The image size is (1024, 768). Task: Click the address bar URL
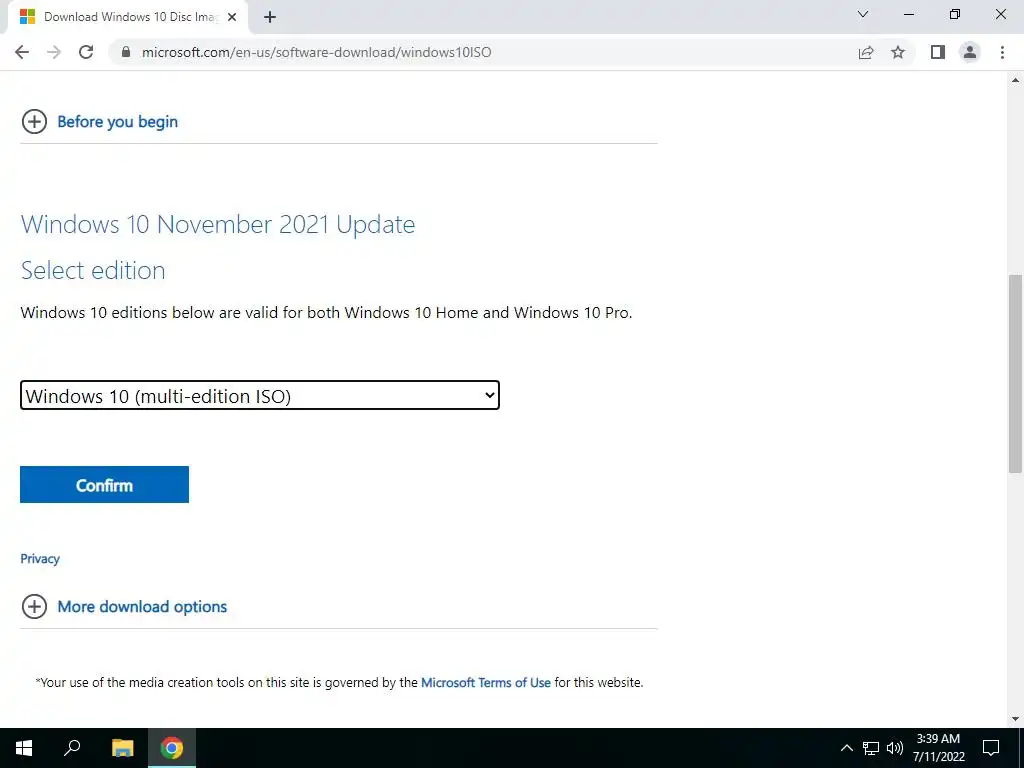[317, 52]
